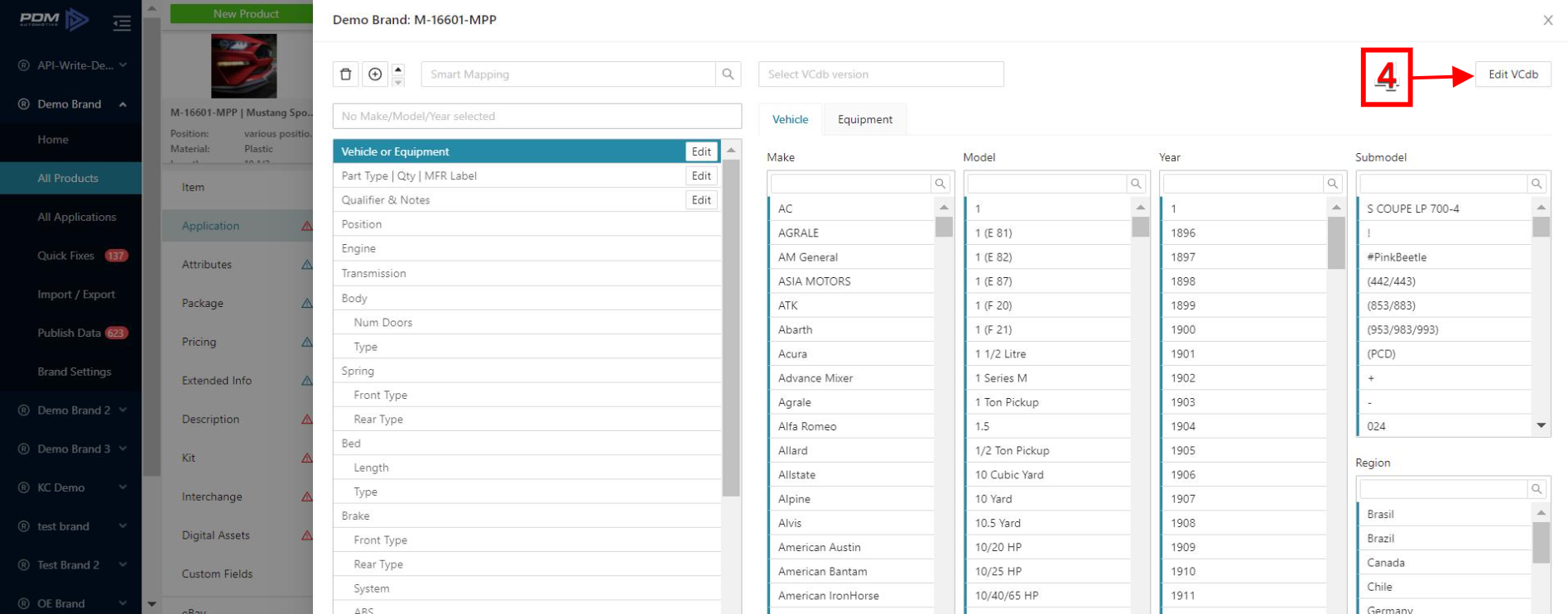Select 1 Ton Pickup in Model list
Screen dimensions: 1568x614
click(x=1047, y=402)
